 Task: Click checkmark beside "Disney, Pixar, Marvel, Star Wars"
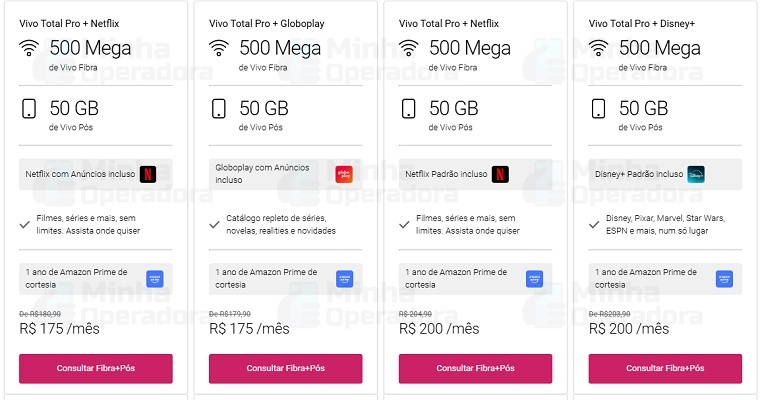[x=594, y=225]
